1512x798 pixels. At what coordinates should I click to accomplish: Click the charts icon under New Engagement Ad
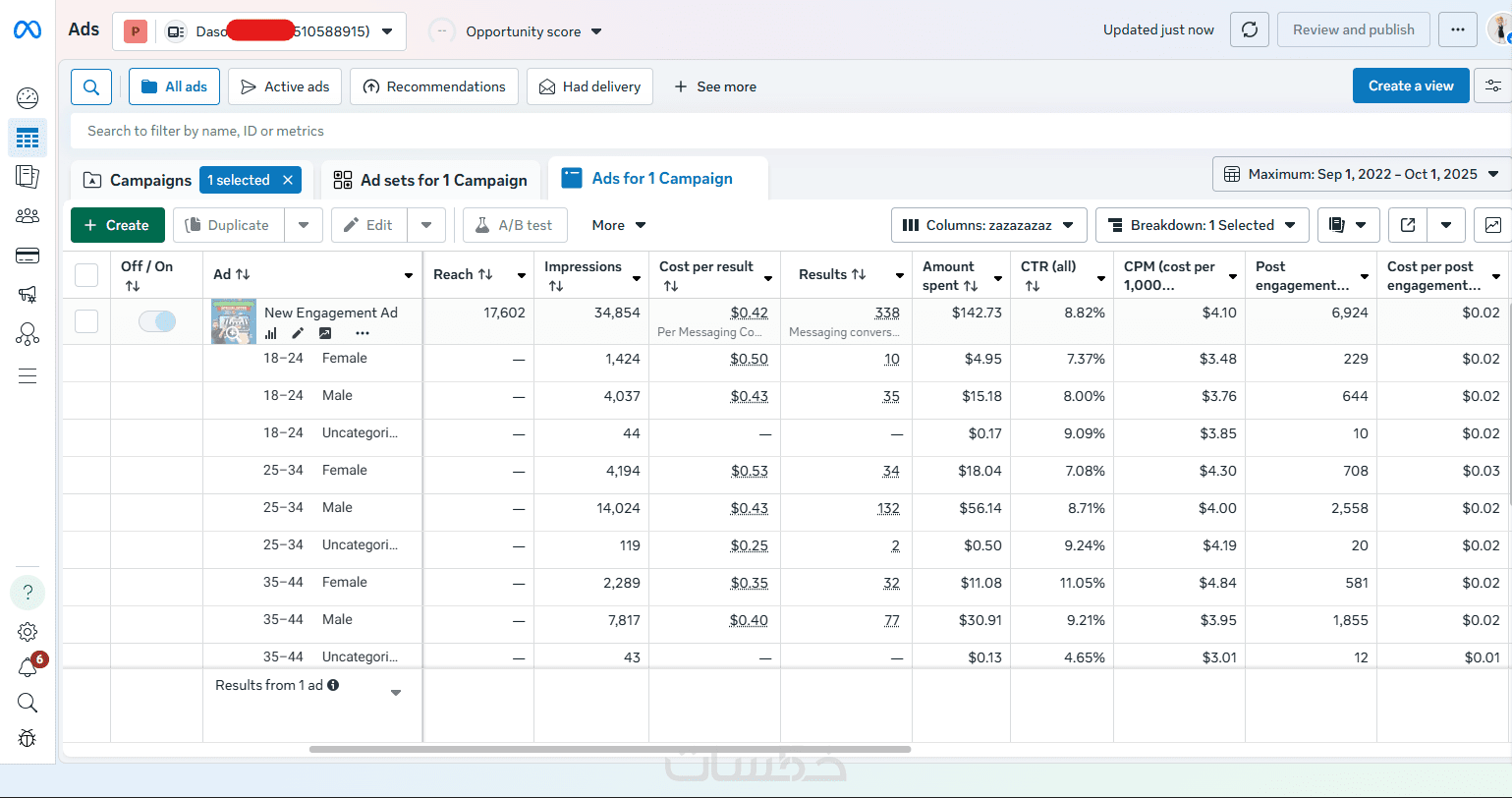pos(271,333)
